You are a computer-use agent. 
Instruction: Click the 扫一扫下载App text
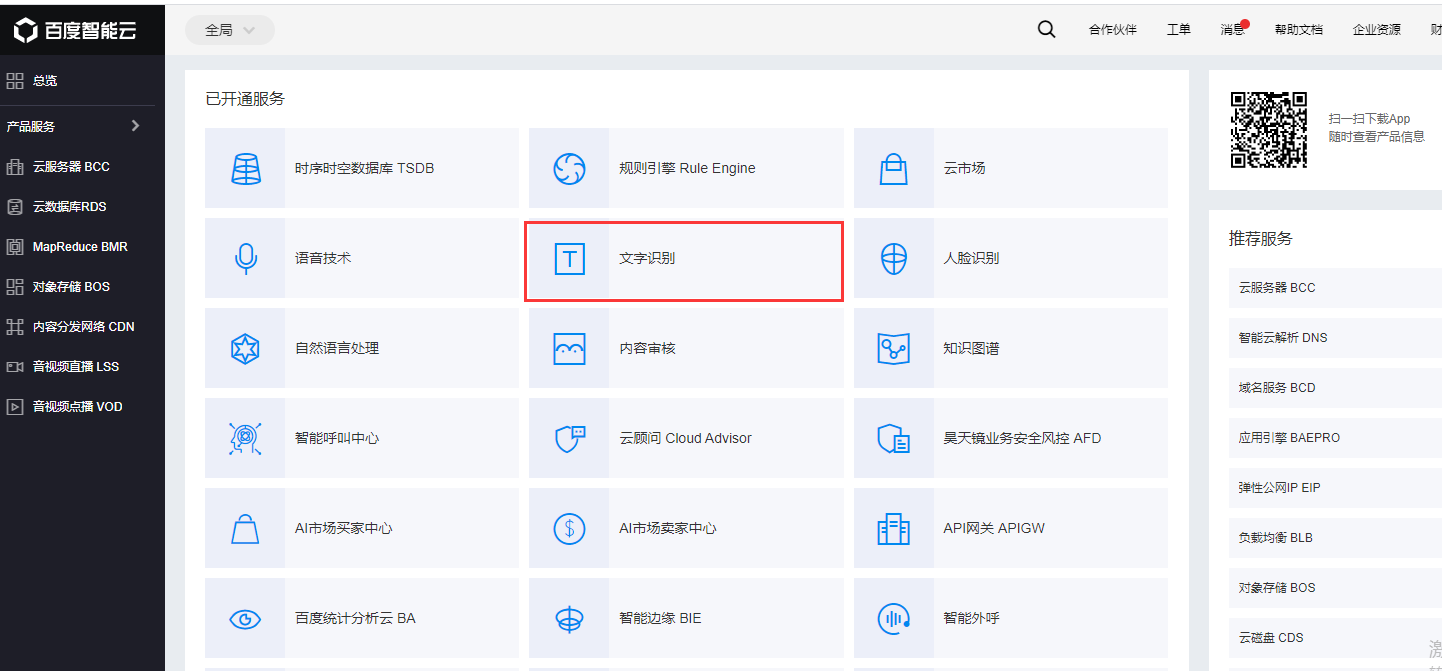(x=1369, y=119)
